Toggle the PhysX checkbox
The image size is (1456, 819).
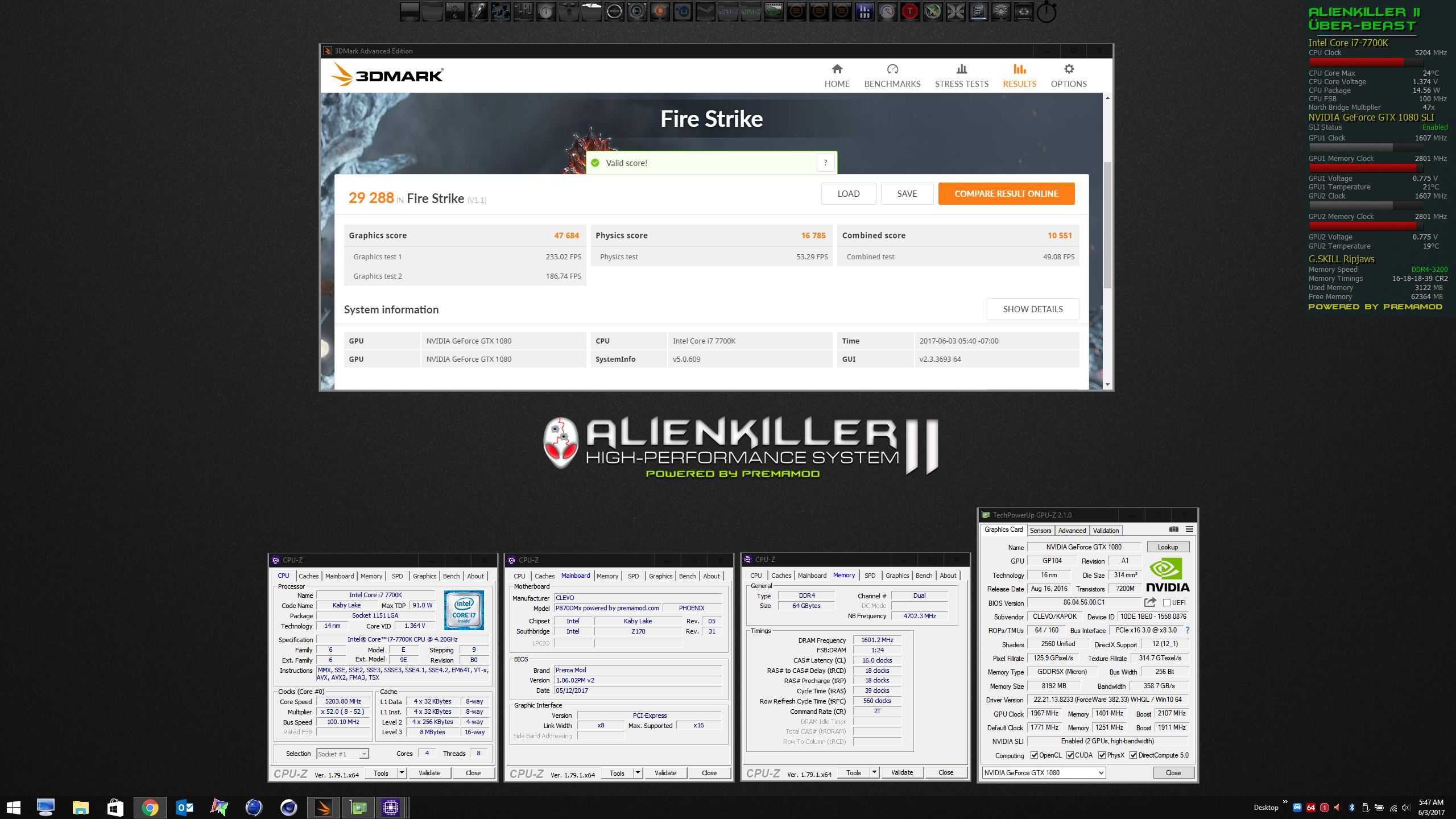pyautogui.click(x=1102, y=755)
